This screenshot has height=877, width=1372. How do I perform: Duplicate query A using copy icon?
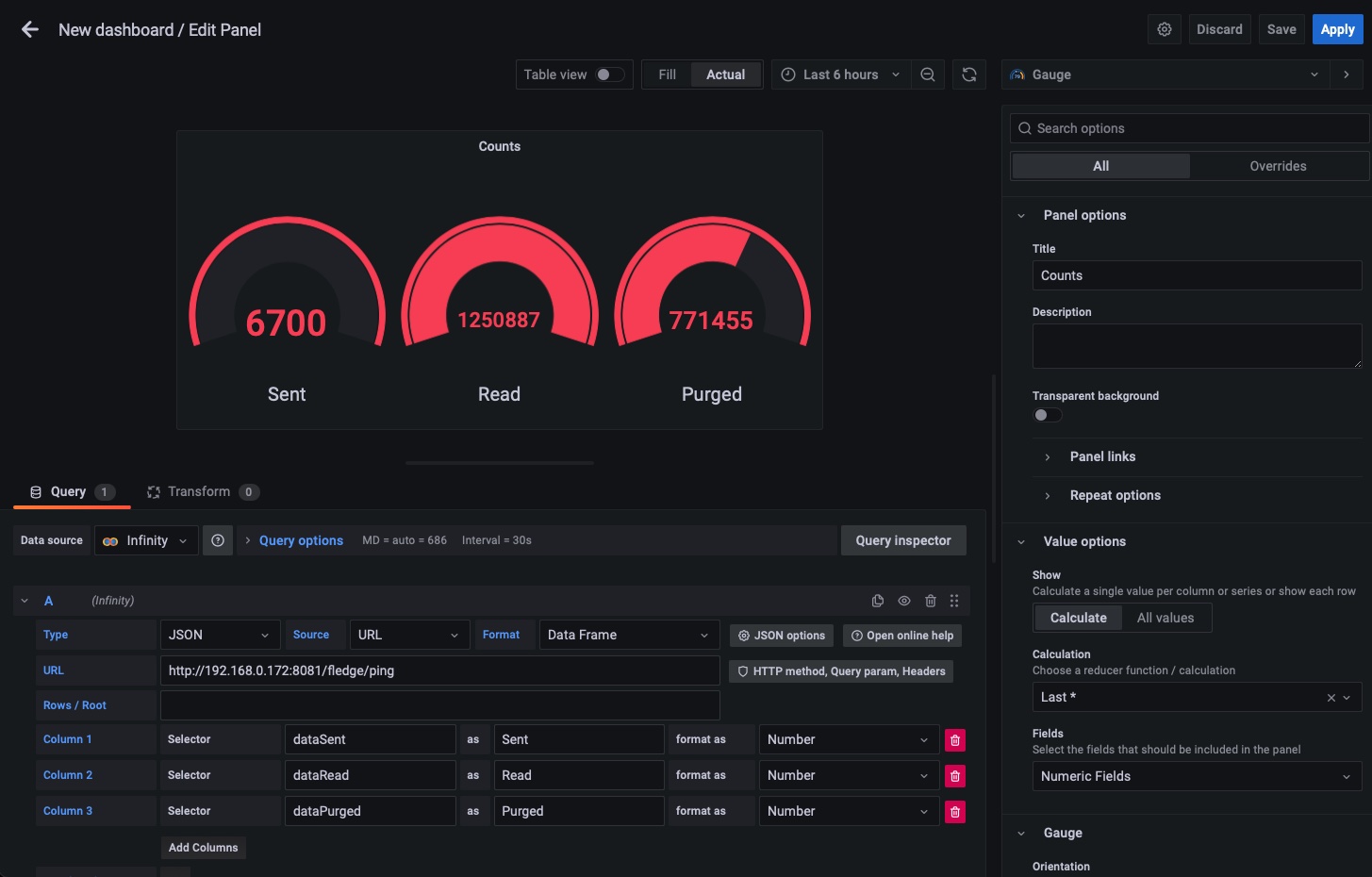878,601
